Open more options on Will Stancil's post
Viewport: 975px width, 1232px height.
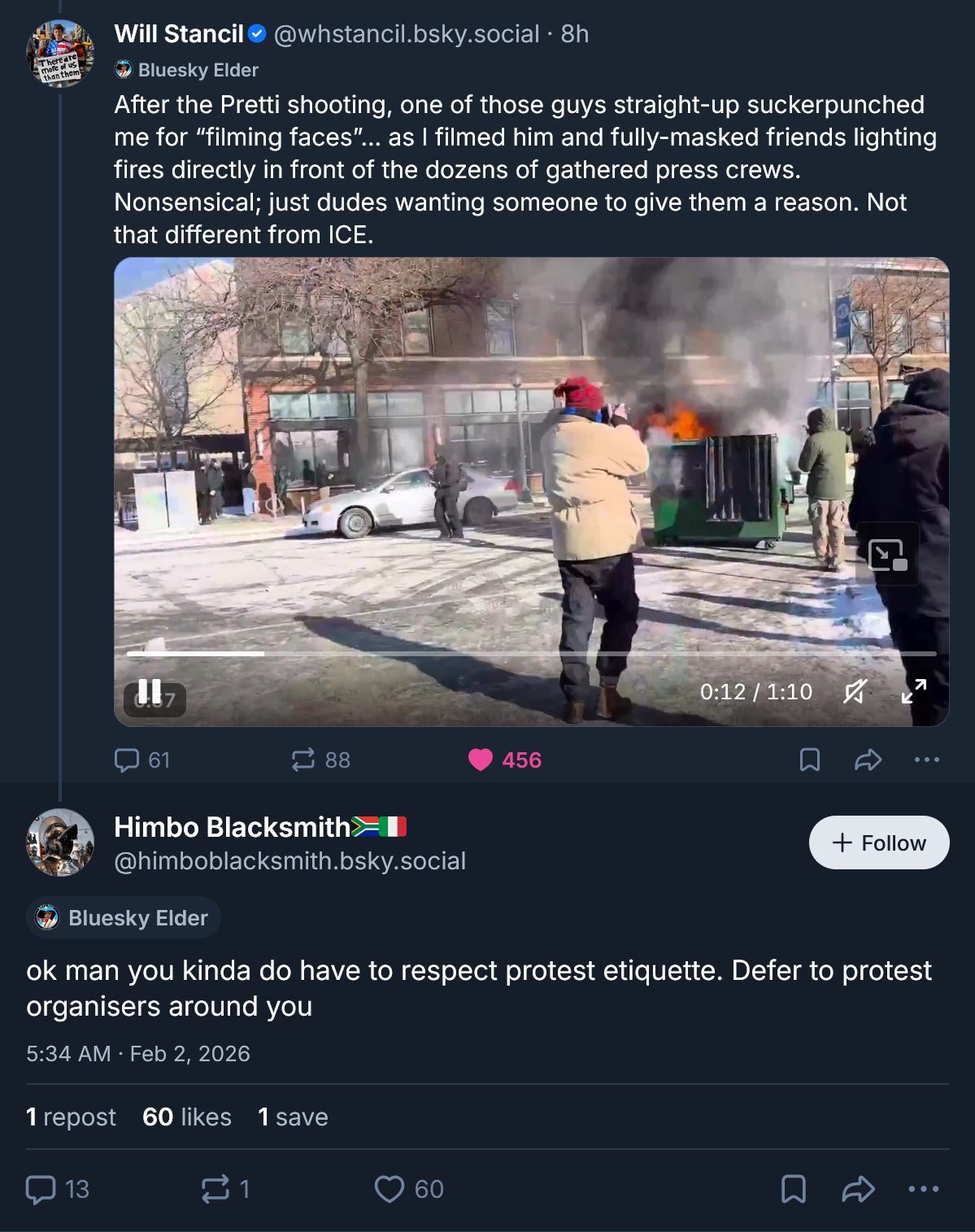point(927,760)
